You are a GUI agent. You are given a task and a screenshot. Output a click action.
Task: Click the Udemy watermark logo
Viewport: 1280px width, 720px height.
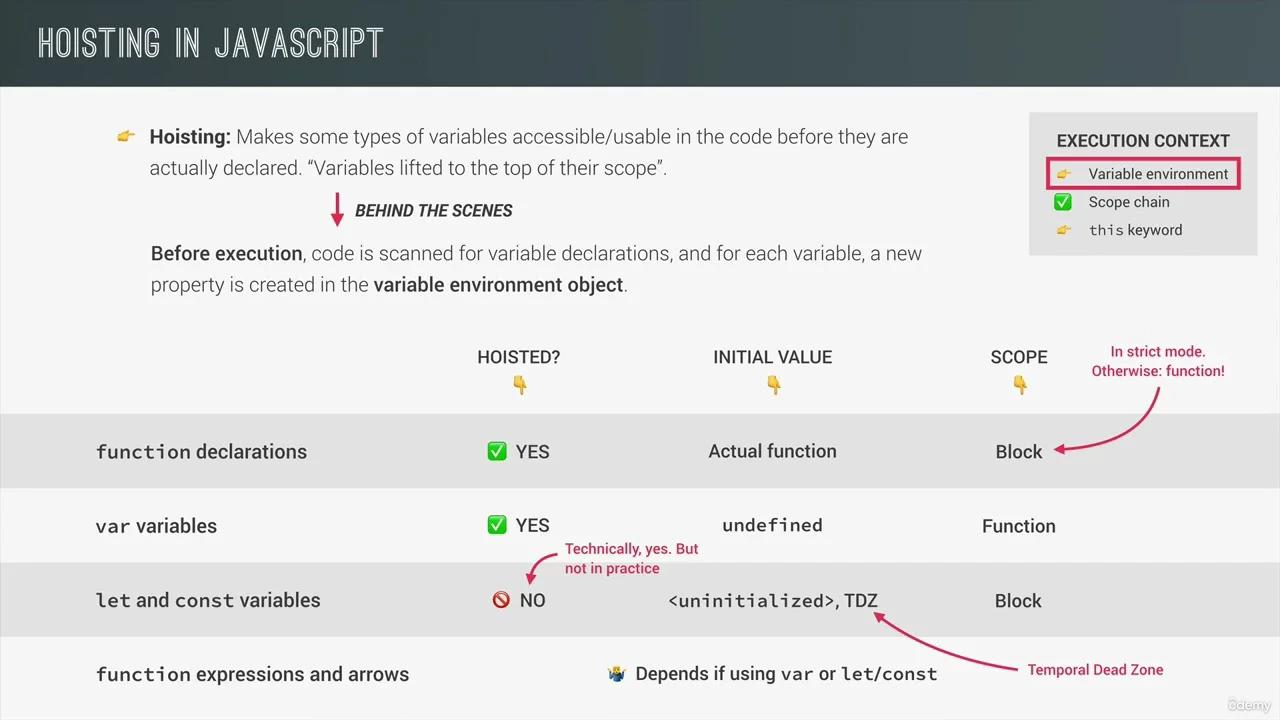pyautogui.click(x=1249, y=704)
